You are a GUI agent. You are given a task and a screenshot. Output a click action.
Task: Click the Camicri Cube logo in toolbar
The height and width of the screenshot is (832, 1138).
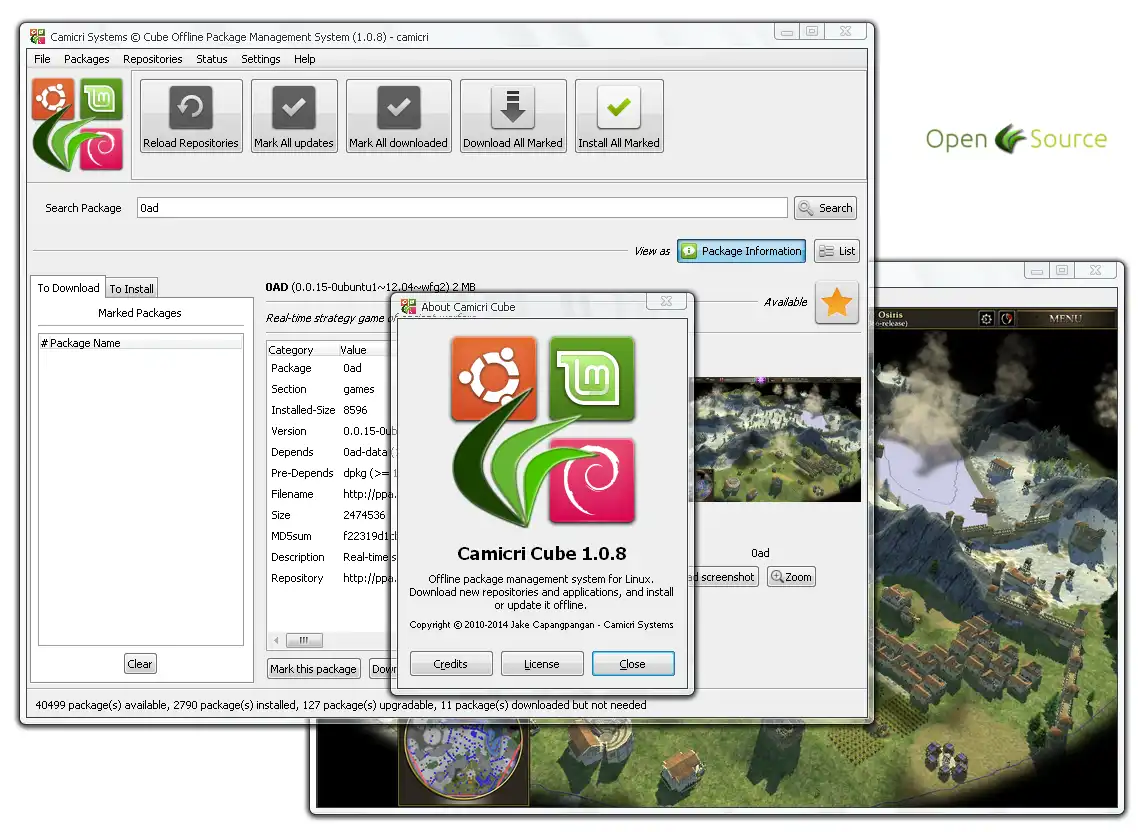(x=78, y=125)
